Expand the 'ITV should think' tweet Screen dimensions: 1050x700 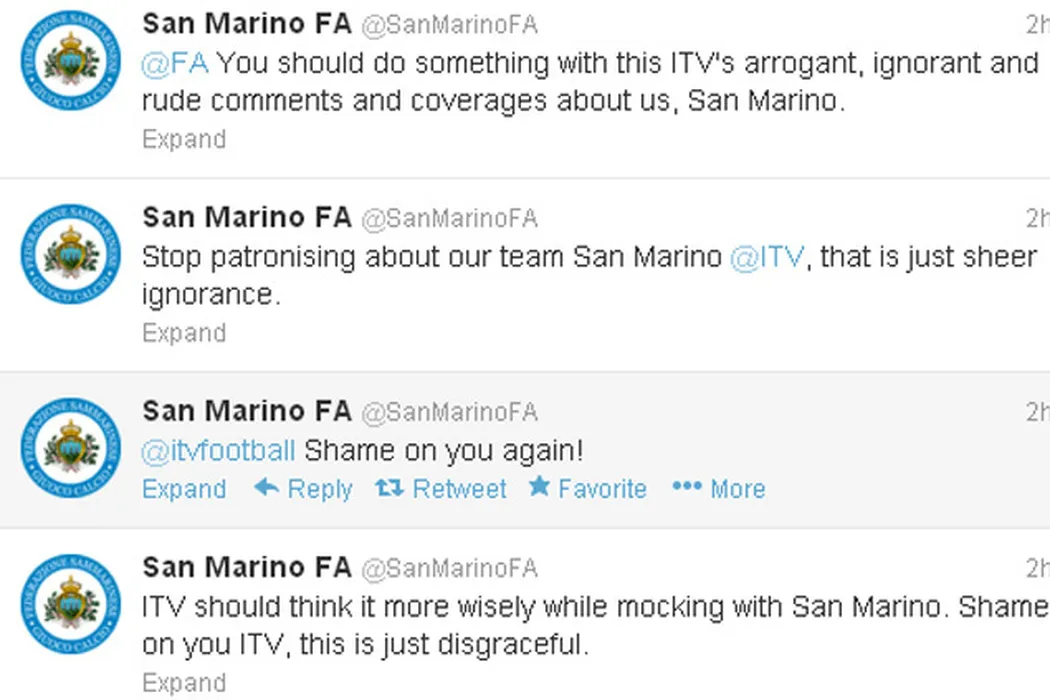(x=184, y=683)
